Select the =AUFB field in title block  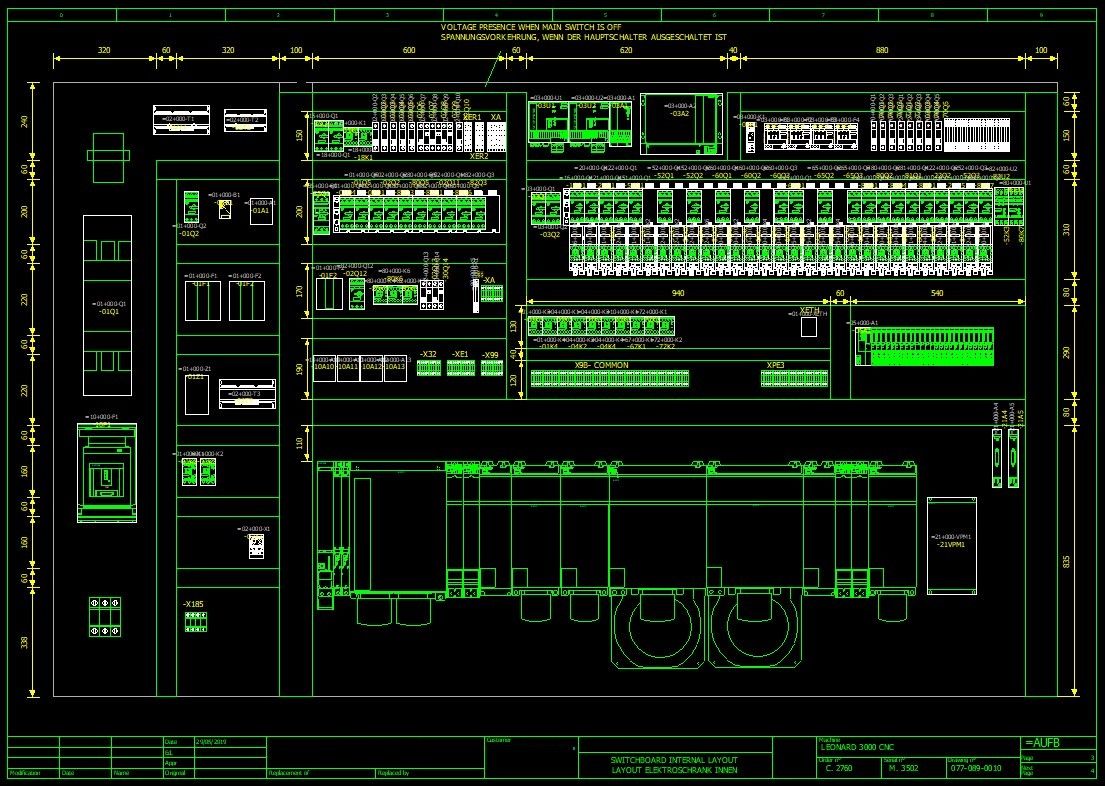point(1042,743)
